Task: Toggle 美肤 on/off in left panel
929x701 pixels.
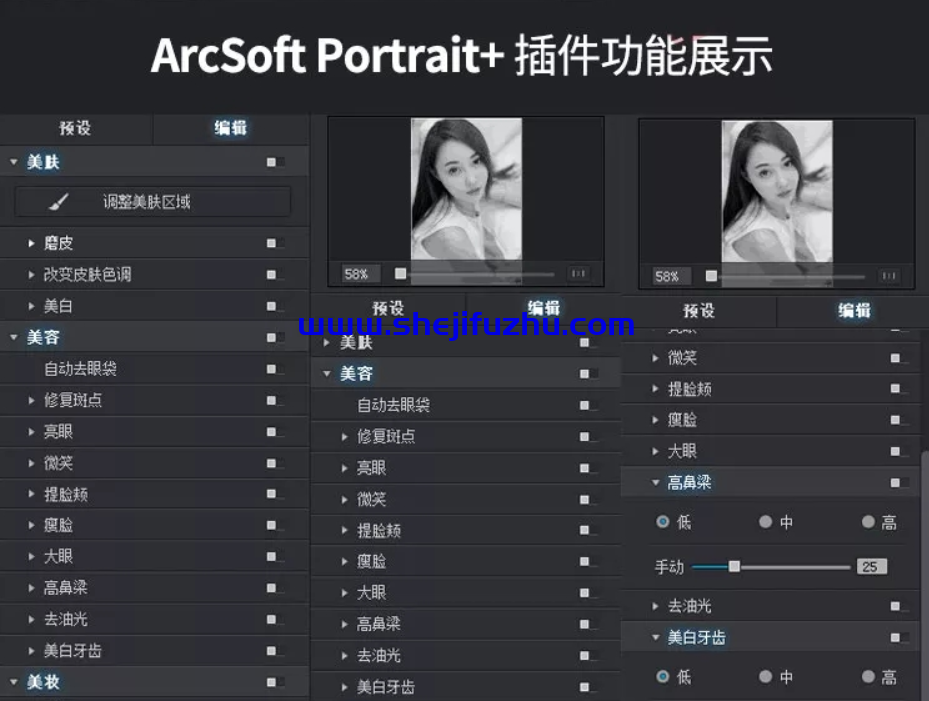Action: coord(275,162)
